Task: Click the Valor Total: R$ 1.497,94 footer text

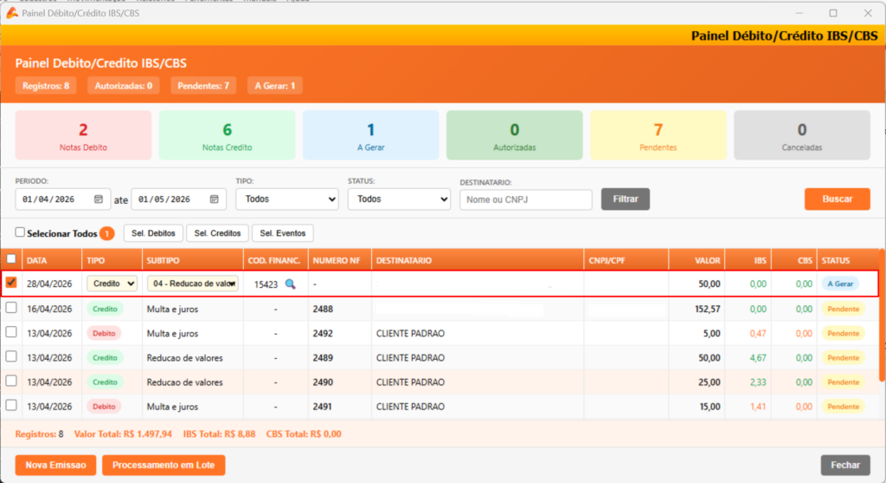Action: (x=123, y=434)
